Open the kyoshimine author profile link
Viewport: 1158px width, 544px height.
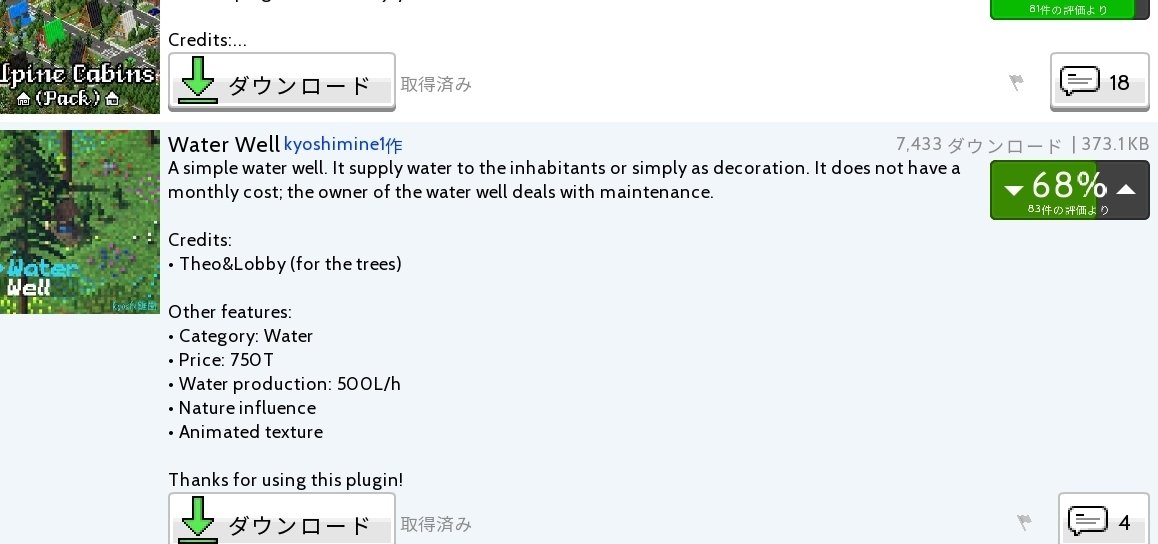pyautogui.click(x=343, y=145)
